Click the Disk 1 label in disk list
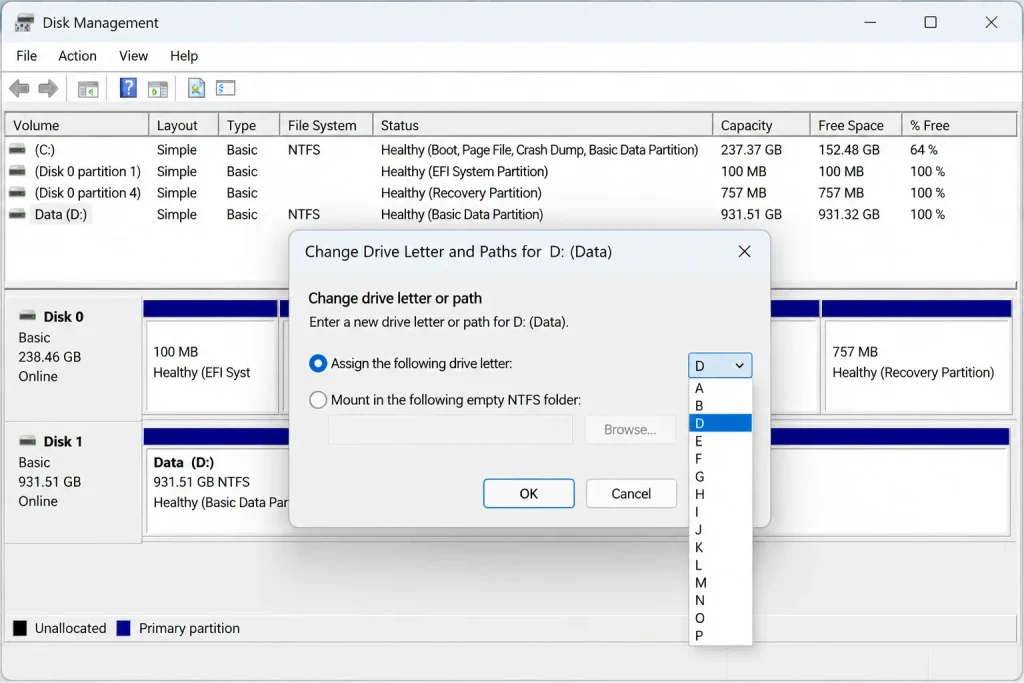This screenshot has width=1024, height=683. coord(63,441)
